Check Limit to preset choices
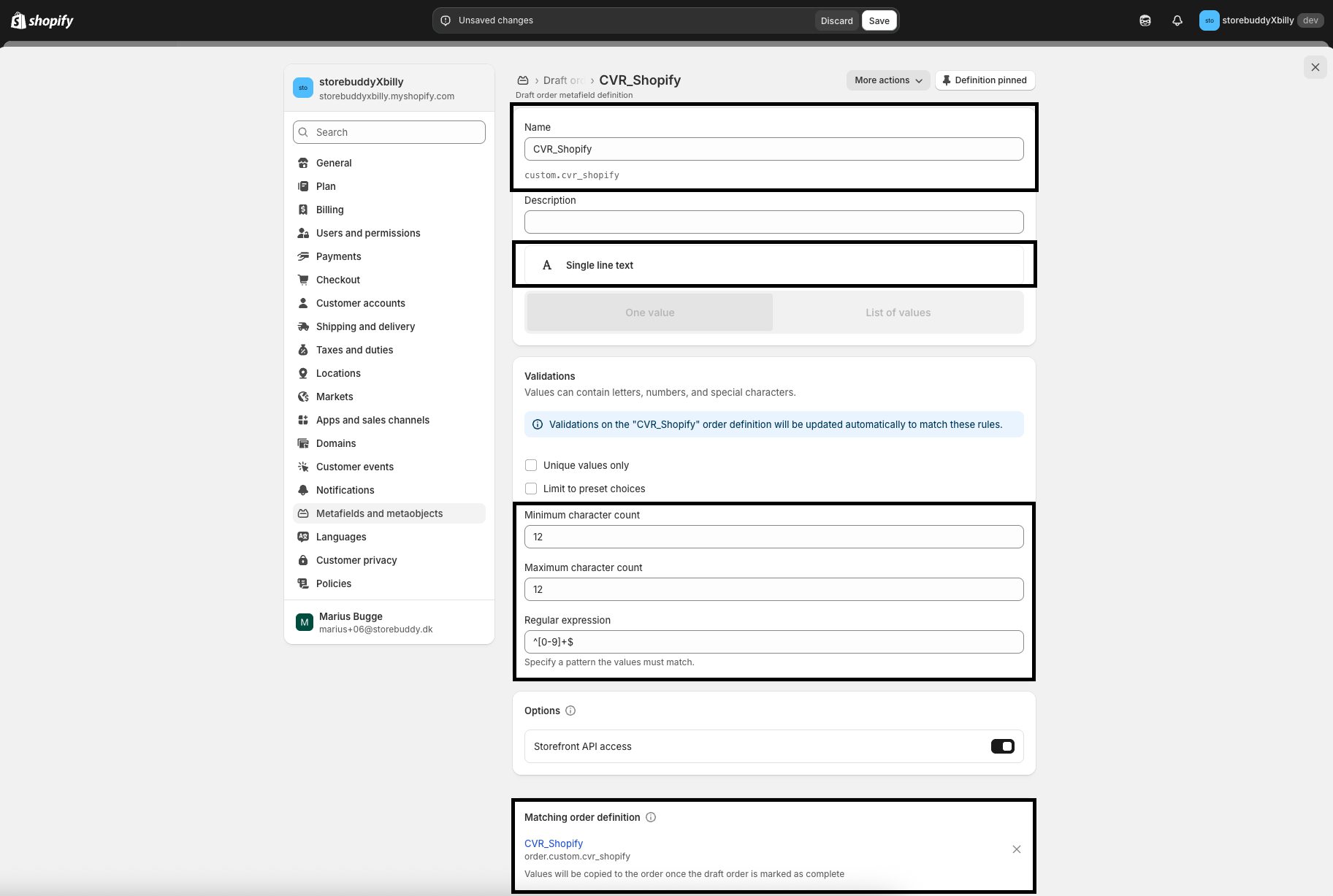Screen dimensions: 1333x896 [531, 489]
